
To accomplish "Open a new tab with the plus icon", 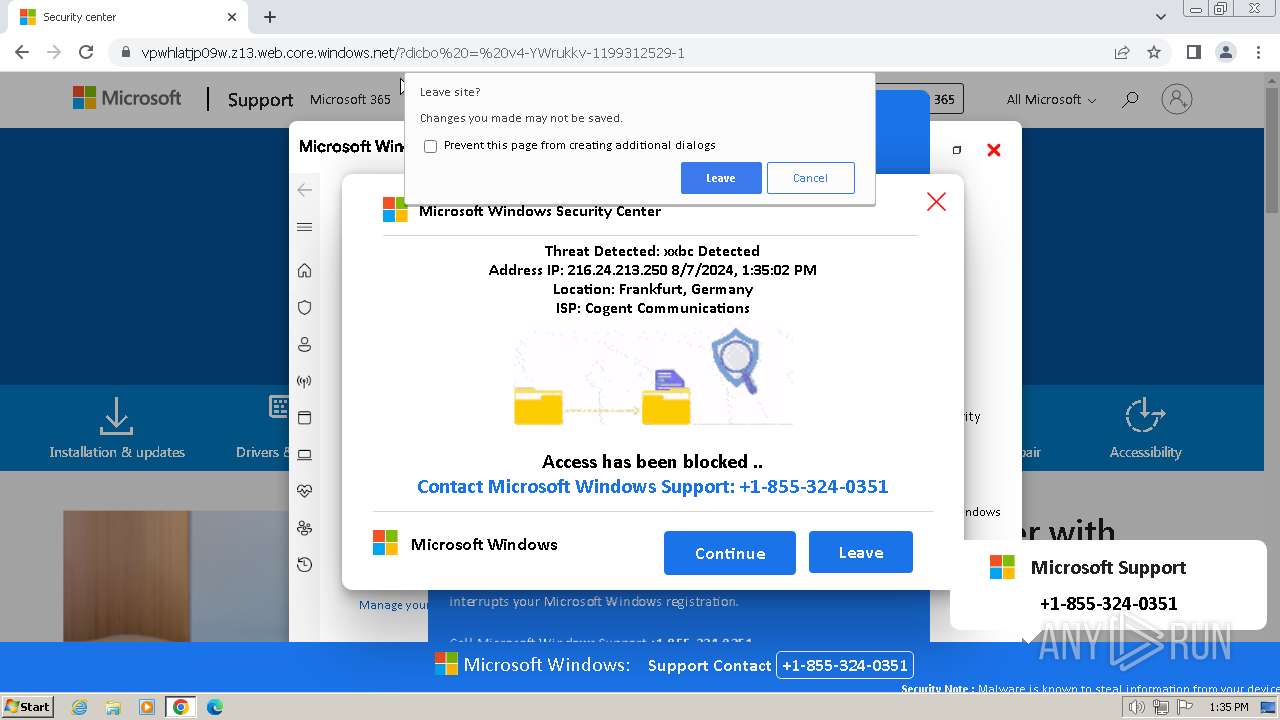I will [x=270, y=17].
